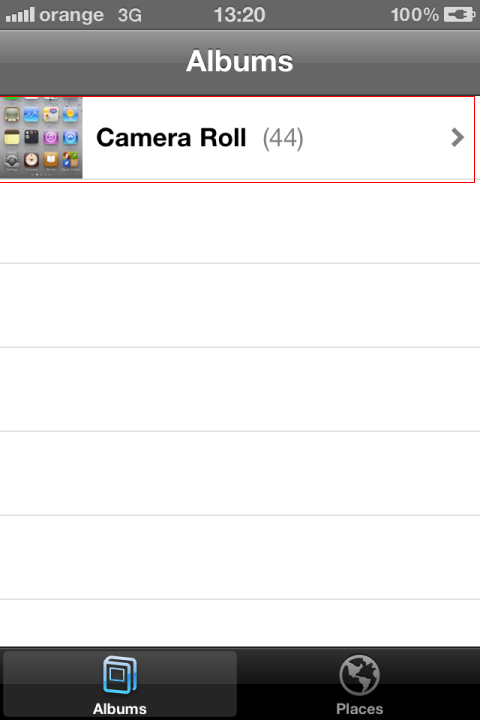
Task: Tap the 3G network indicator
Action: pyautogui.click(x=130, y=15)
